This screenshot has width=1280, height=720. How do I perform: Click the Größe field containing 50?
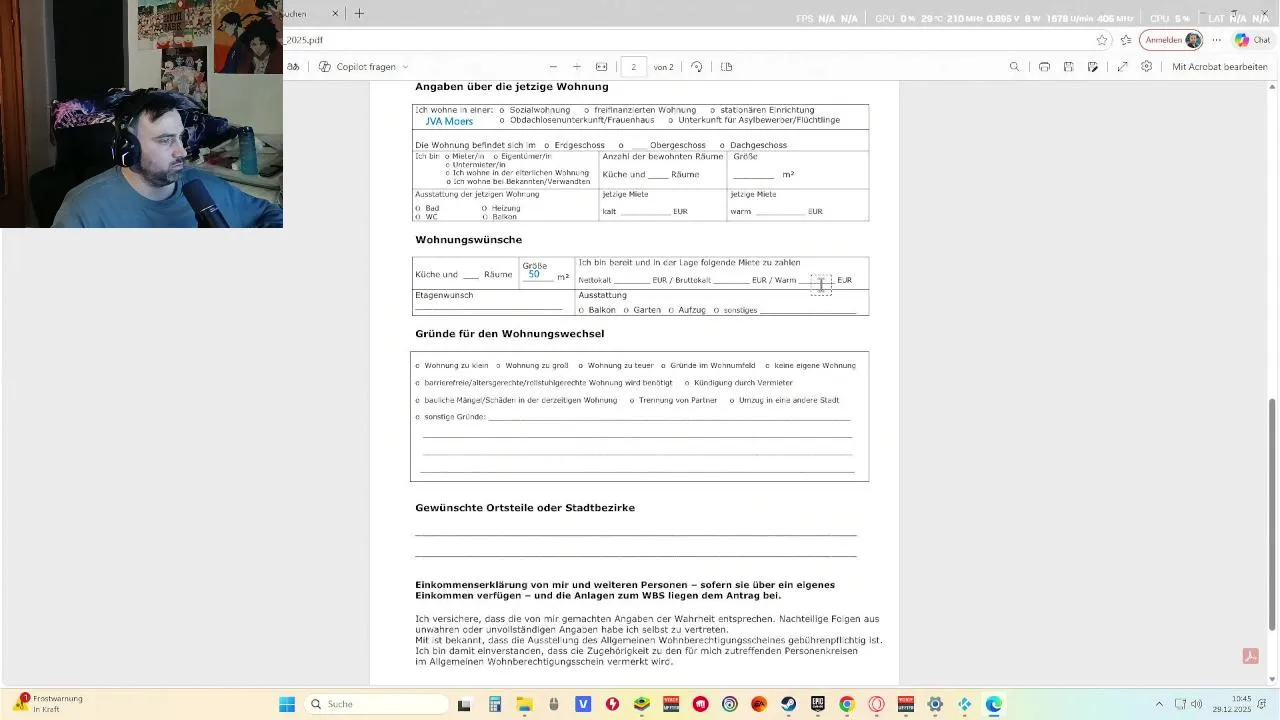(537, 275)
